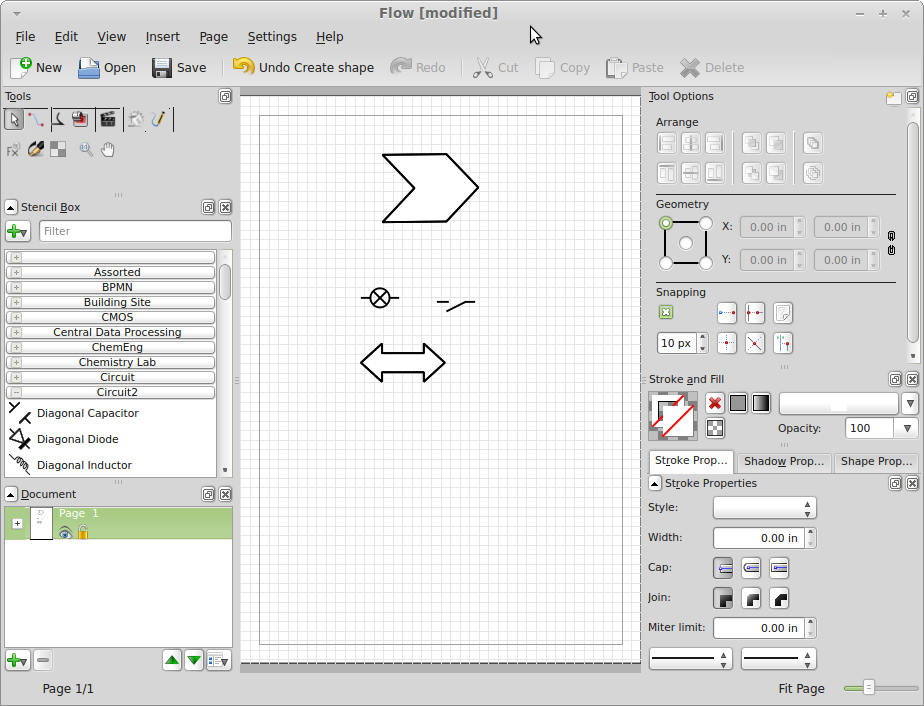Click the clapperboard tool icon

(x=108, y=120)
